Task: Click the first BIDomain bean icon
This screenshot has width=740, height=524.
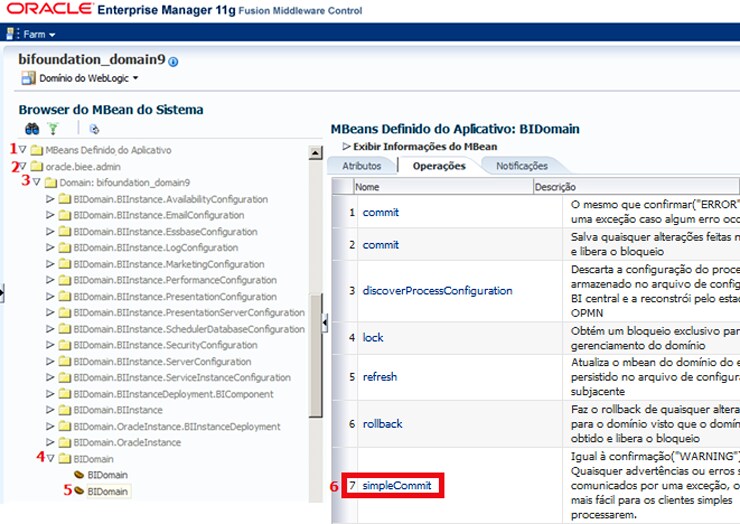Action: point(79,474)
